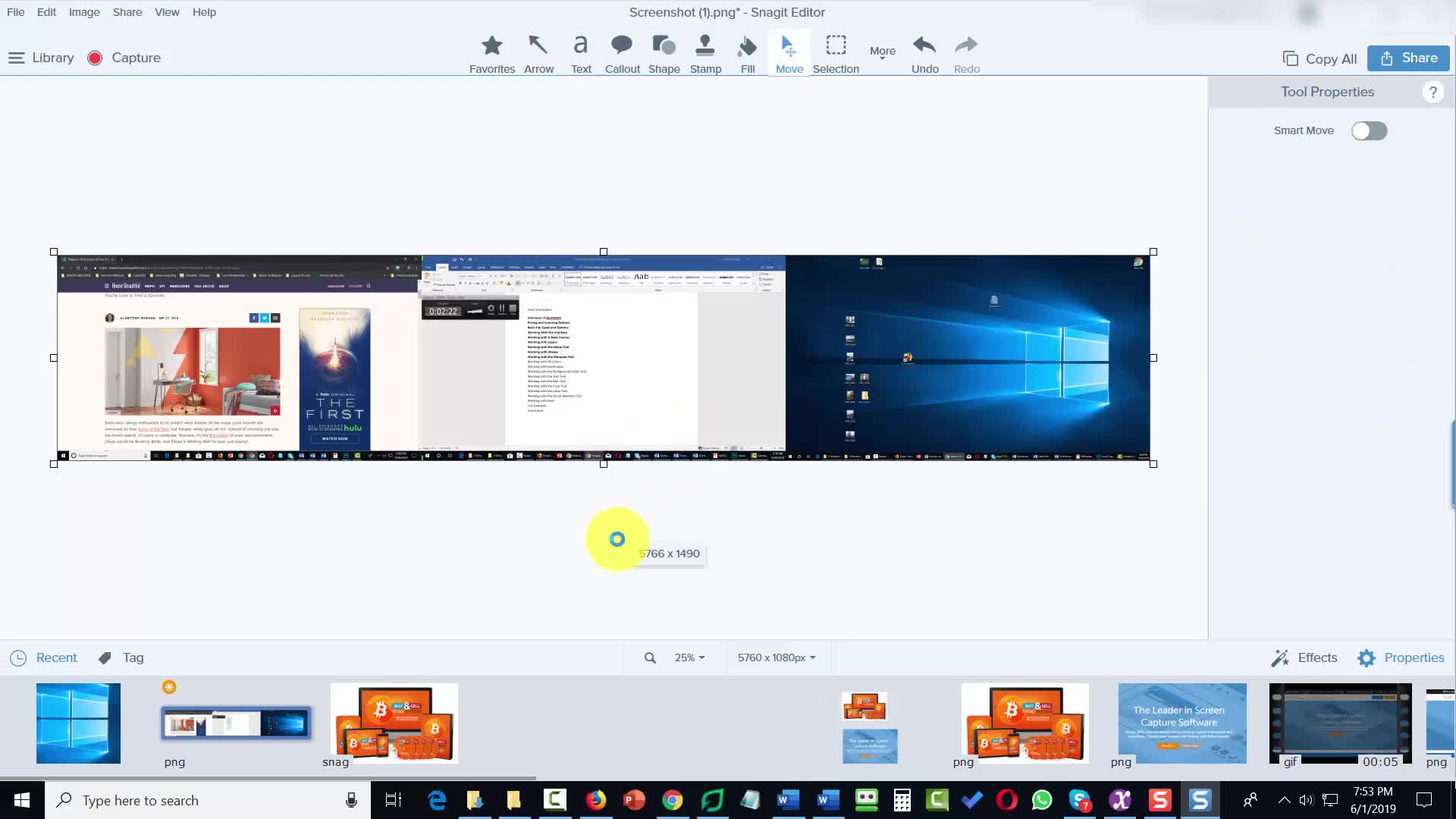Show Recent captures in tray
The width and height of the screenshot is (1456, 819).
(43, 657)
